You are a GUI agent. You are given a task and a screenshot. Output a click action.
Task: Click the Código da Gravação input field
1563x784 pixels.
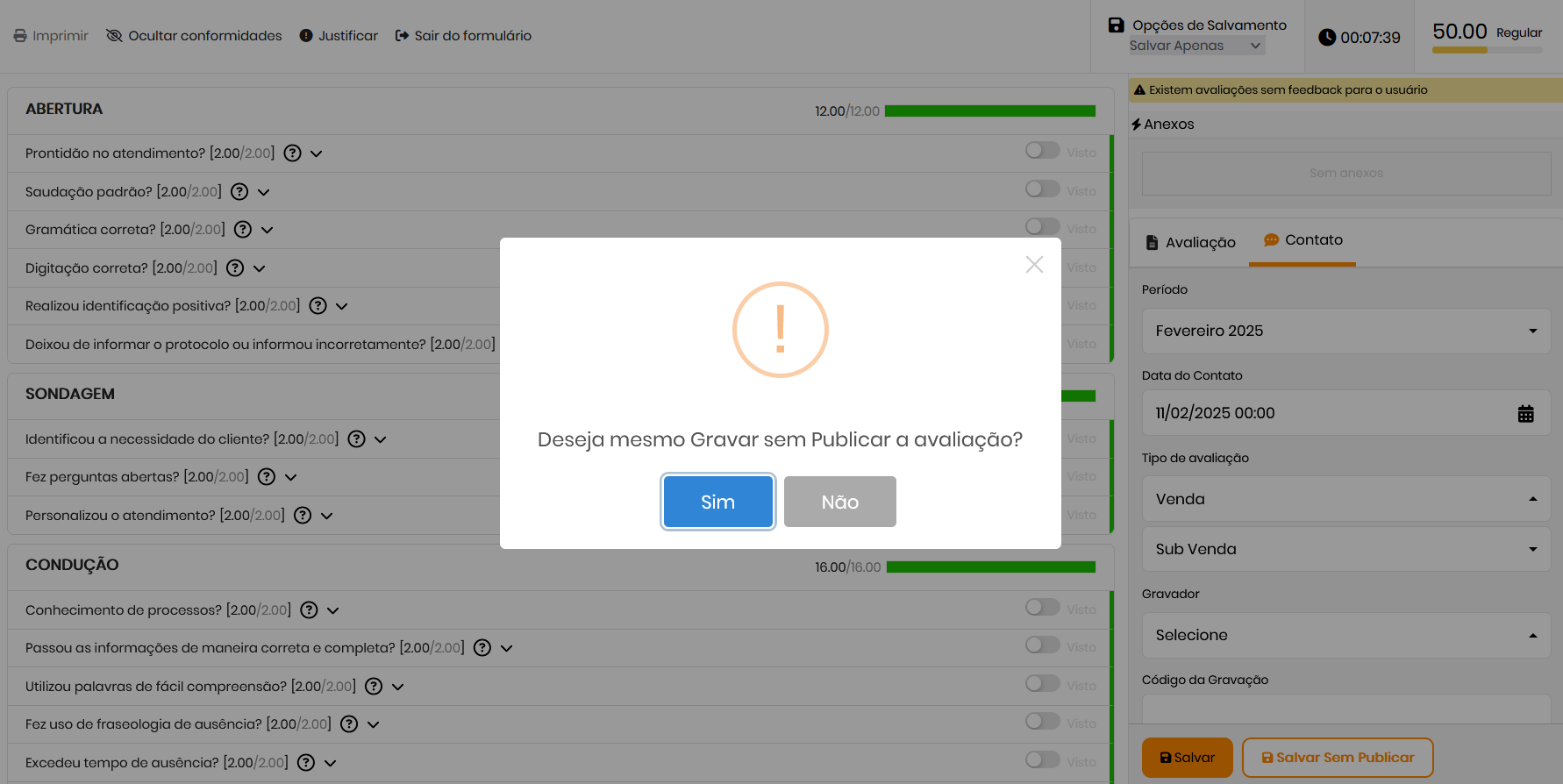pyautogui.click(x=1345, y=709)
